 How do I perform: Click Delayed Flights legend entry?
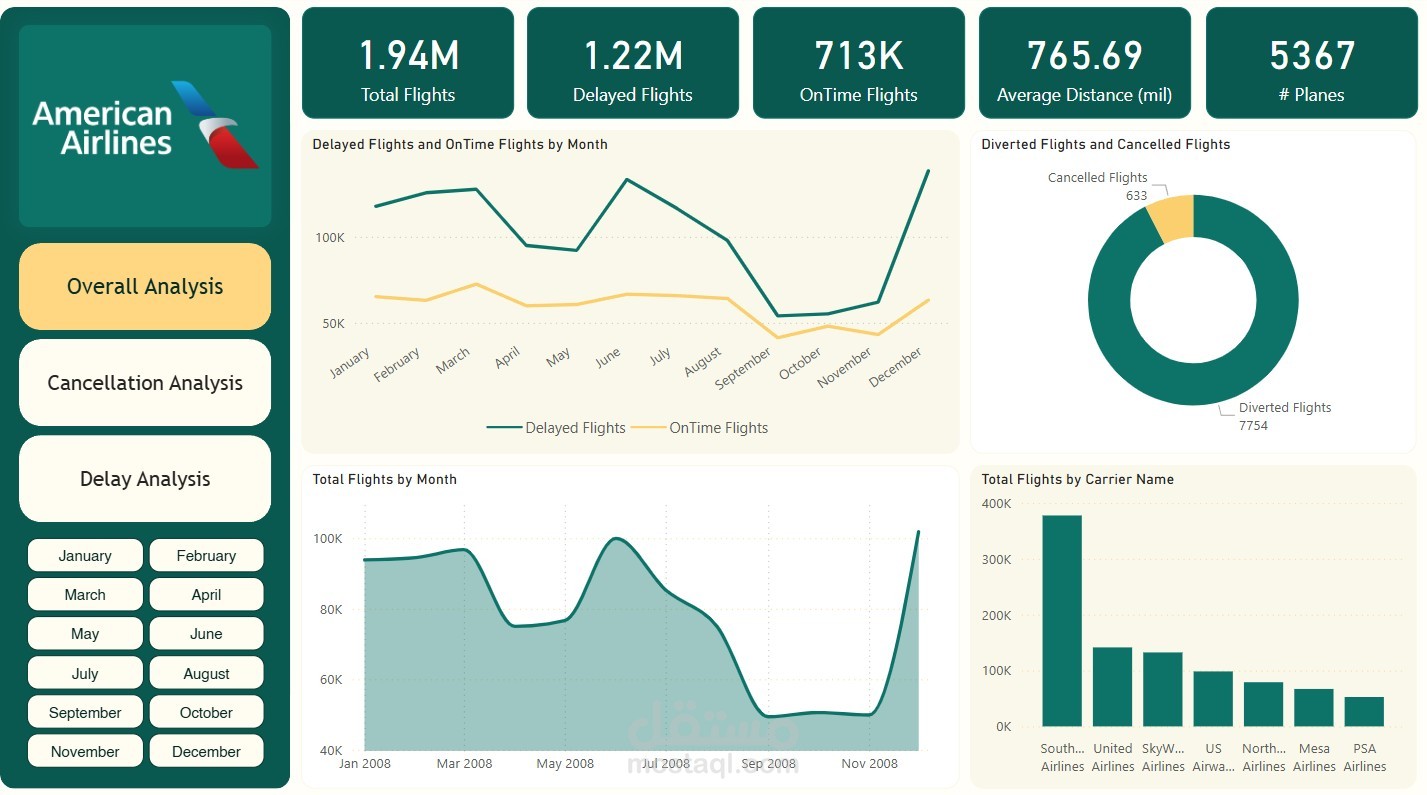click(556, 427)
